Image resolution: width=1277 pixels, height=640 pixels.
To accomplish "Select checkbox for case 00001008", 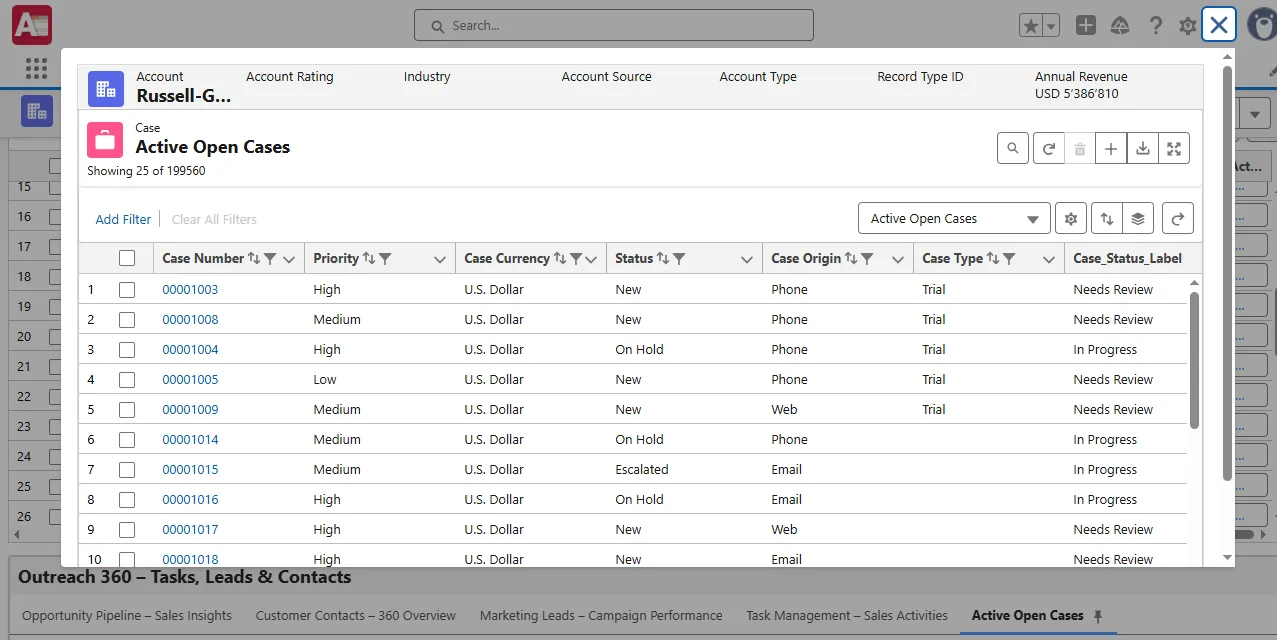I will point(127,320).
